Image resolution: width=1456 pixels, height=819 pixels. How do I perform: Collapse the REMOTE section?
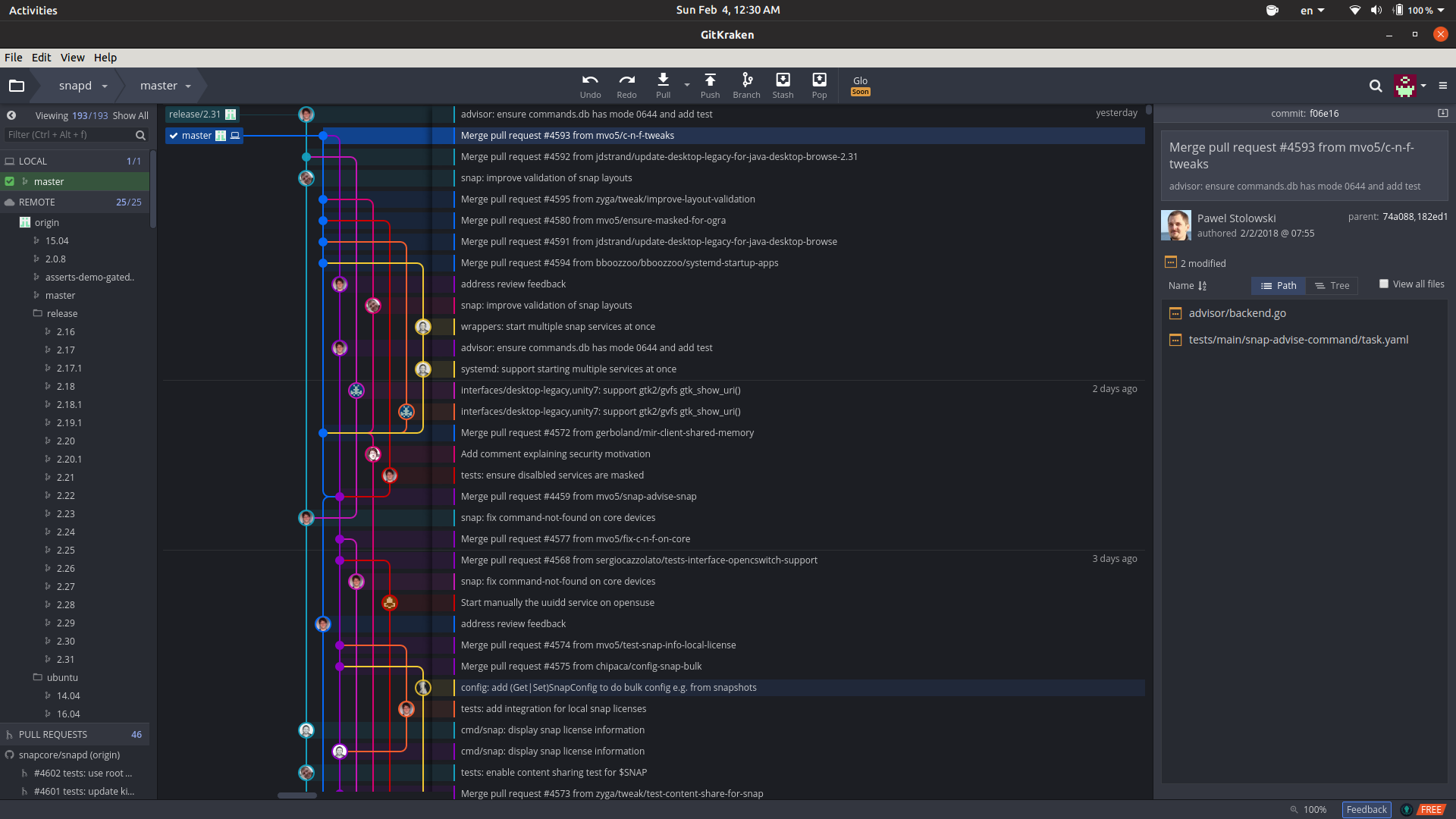click(74, 202)
